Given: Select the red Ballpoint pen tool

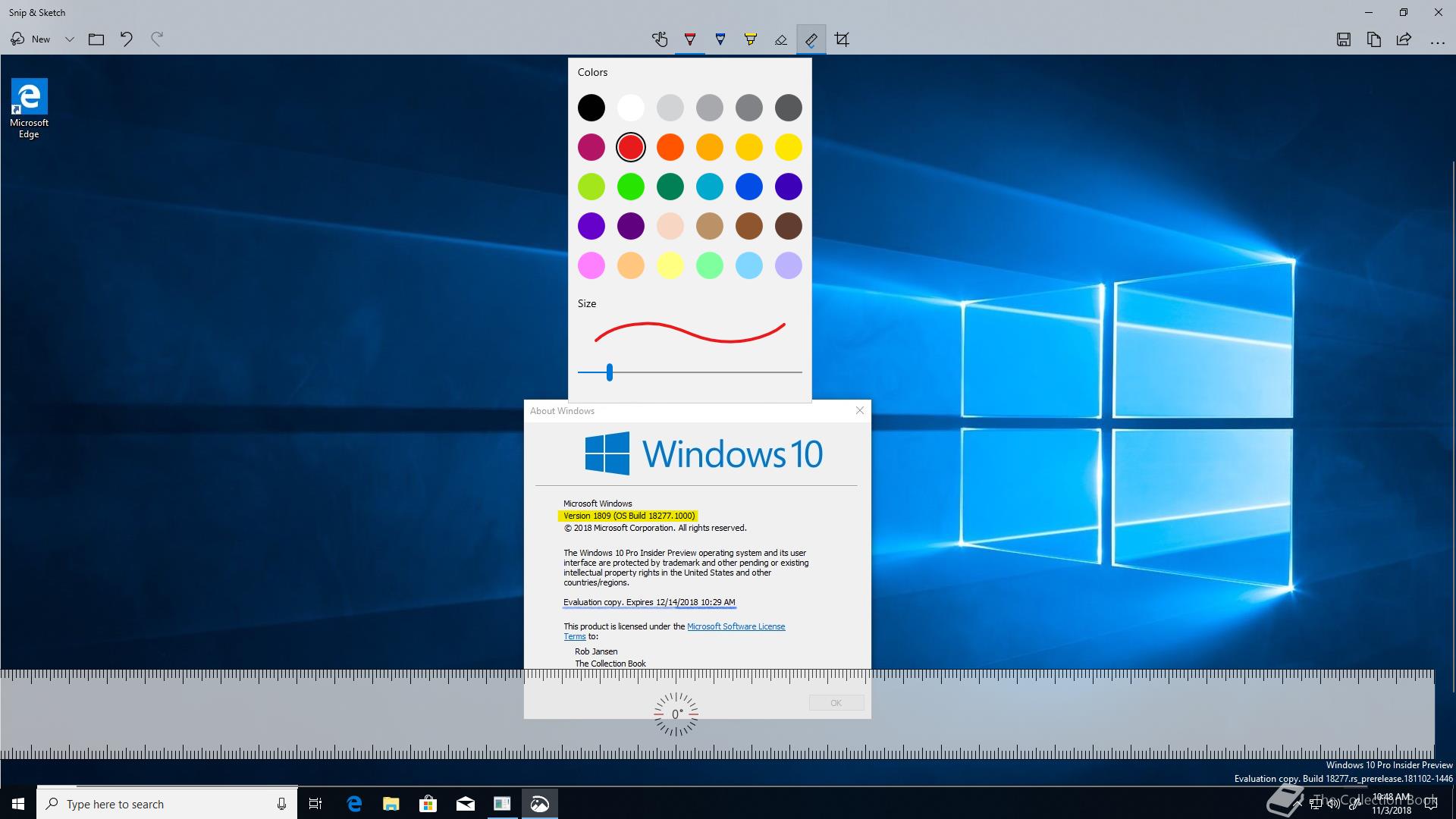Looking at the screenshot, I should (x=690, y=39).
